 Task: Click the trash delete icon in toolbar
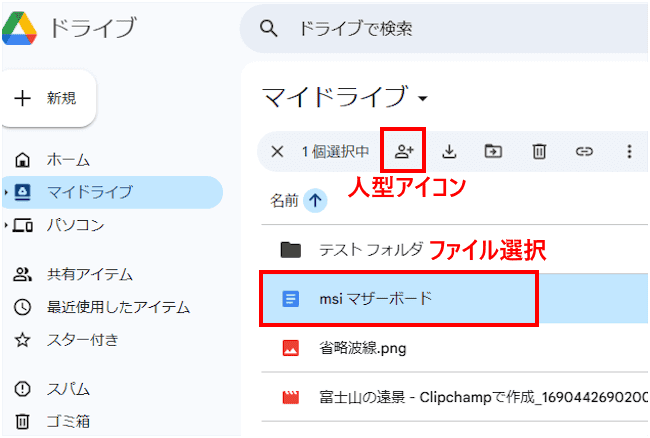pyautogui.click(x=539, y=151)
